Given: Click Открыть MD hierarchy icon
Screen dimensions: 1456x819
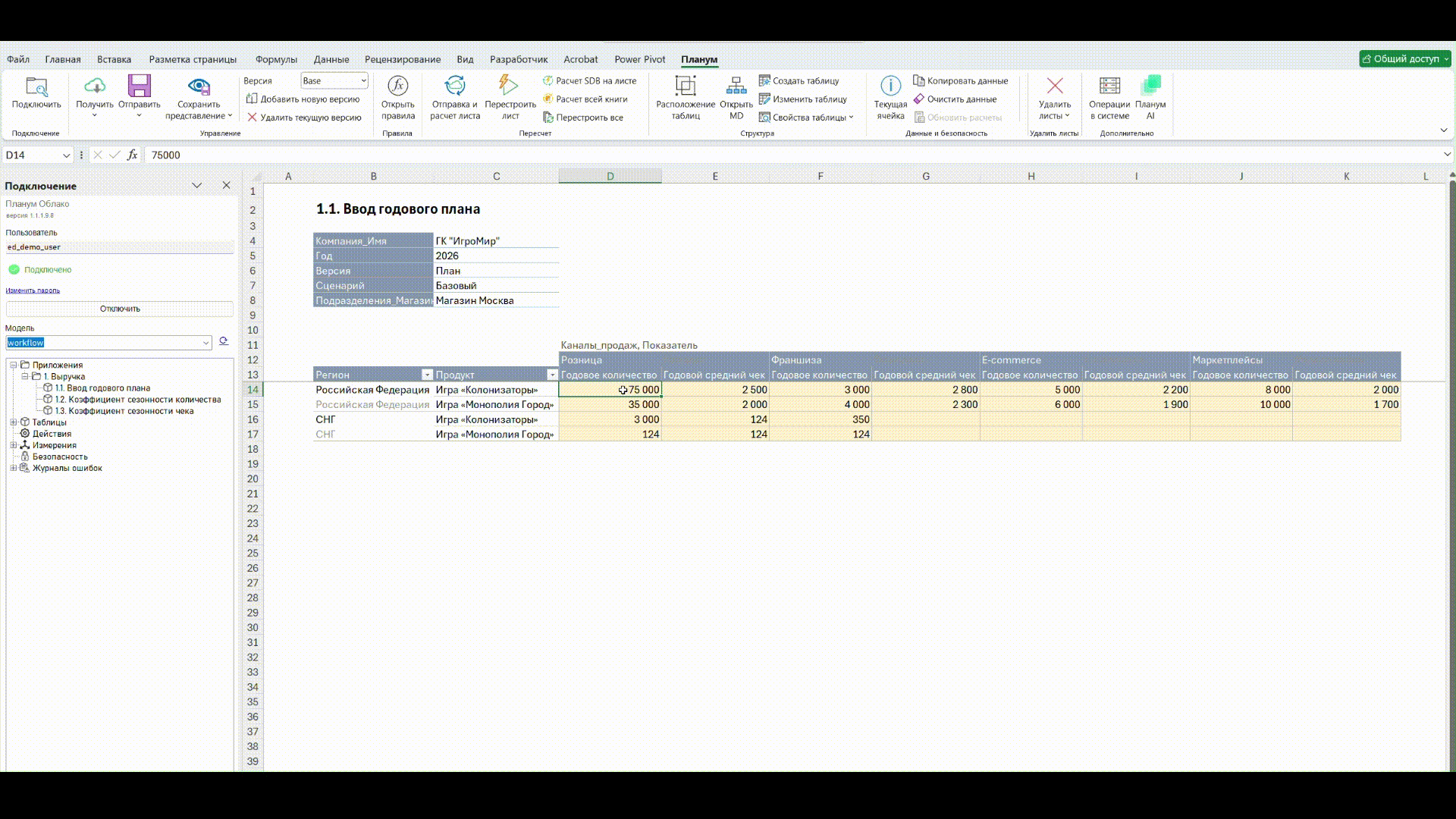Looking at the screenshot, I should coord(736,86).
